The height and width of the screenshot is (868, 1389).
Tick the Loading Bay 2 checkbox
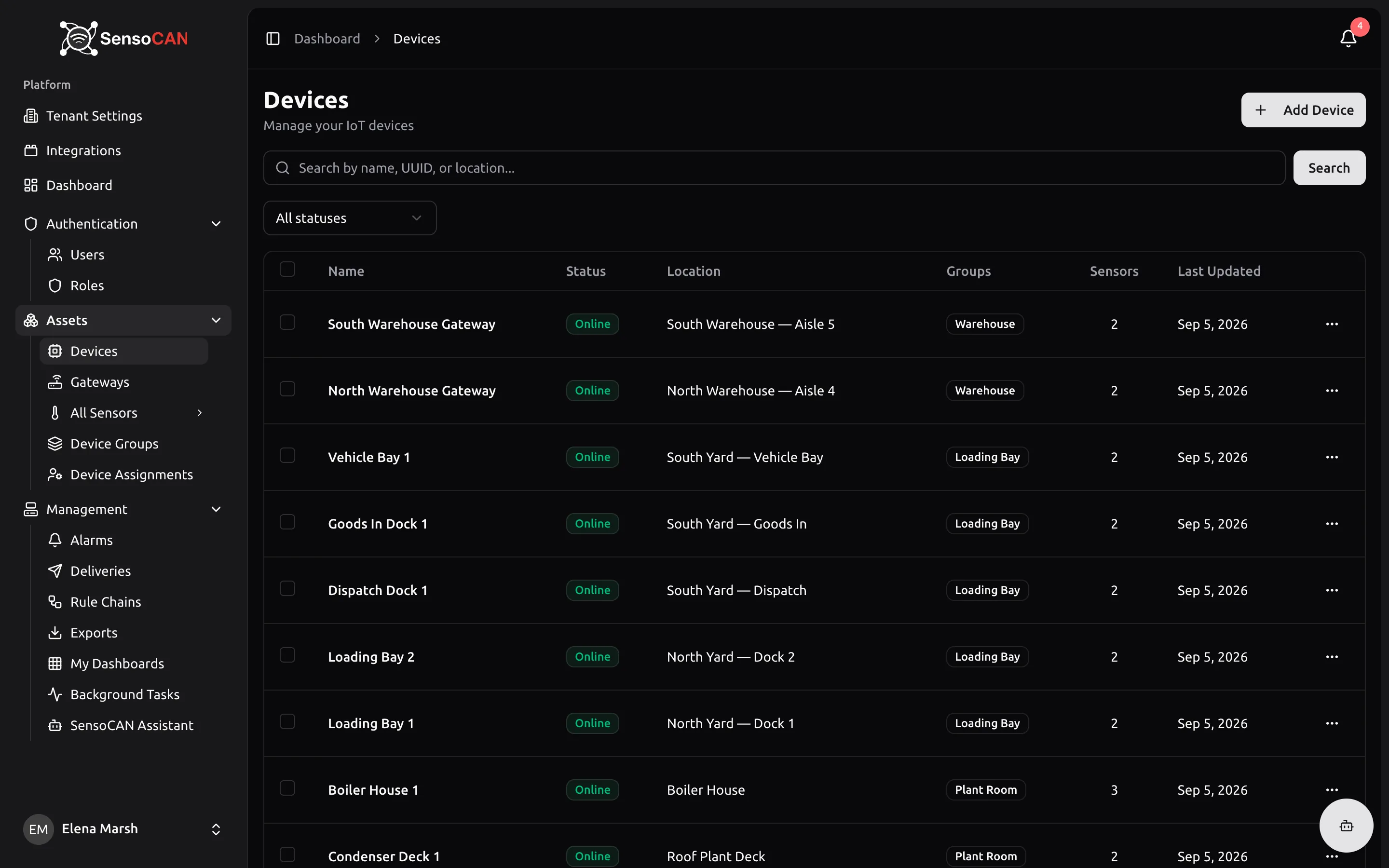(x=287, y=656)
